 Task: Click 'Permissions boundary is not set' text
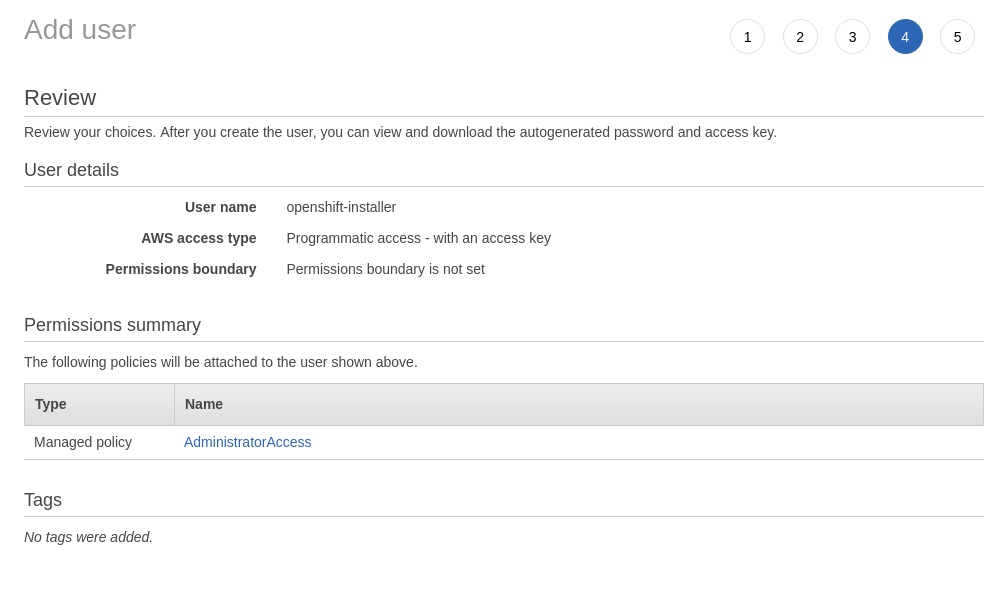tap(385, 269)
